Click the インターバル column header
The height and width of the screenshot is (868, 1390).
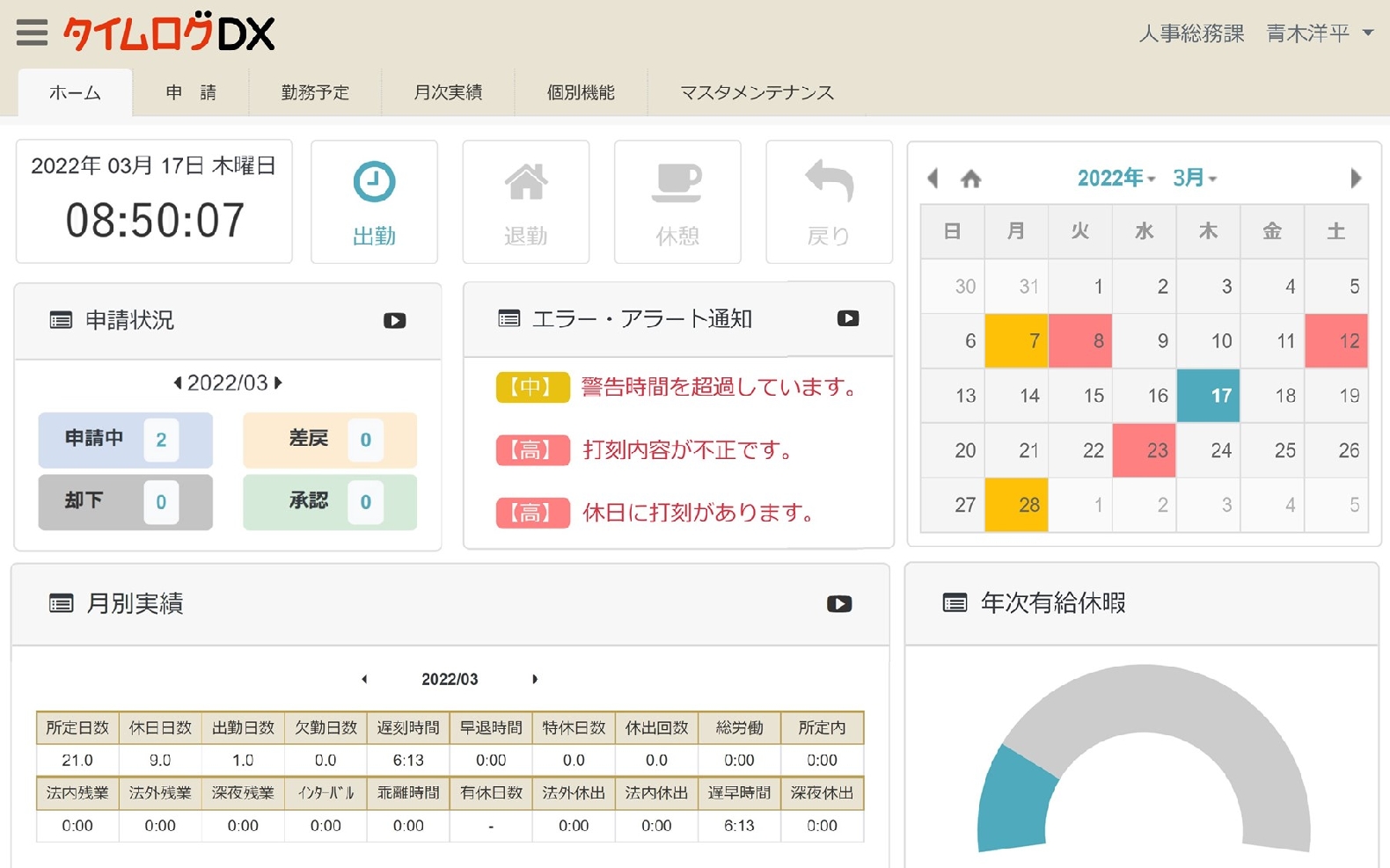click(326, 792)
